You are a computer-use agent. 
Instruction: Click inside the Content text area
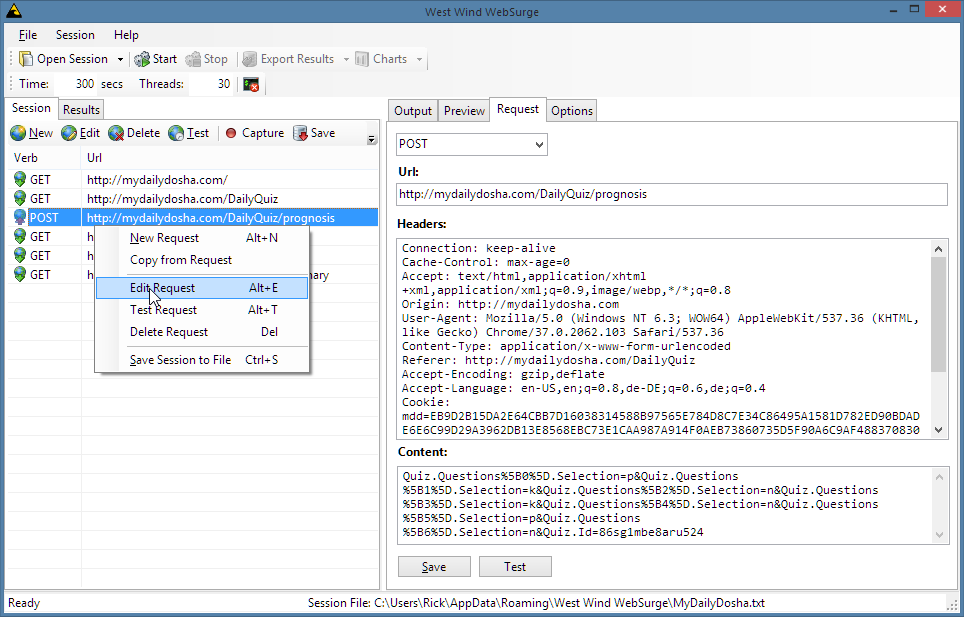coord(665,505)
